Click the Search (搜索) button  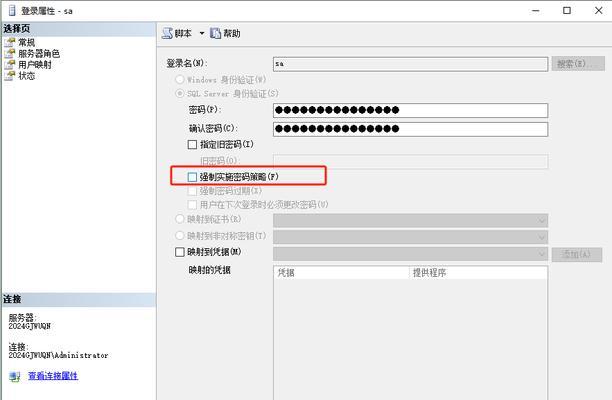[x=578, y=64]
